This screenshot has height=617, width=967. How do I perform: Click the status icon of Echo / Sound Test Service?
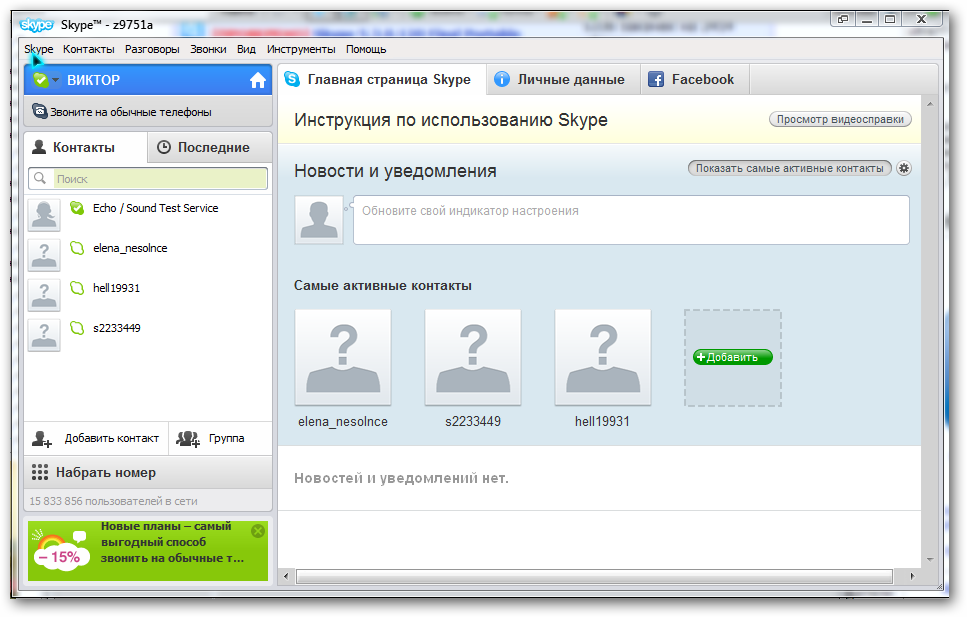(x=77, y=208)
